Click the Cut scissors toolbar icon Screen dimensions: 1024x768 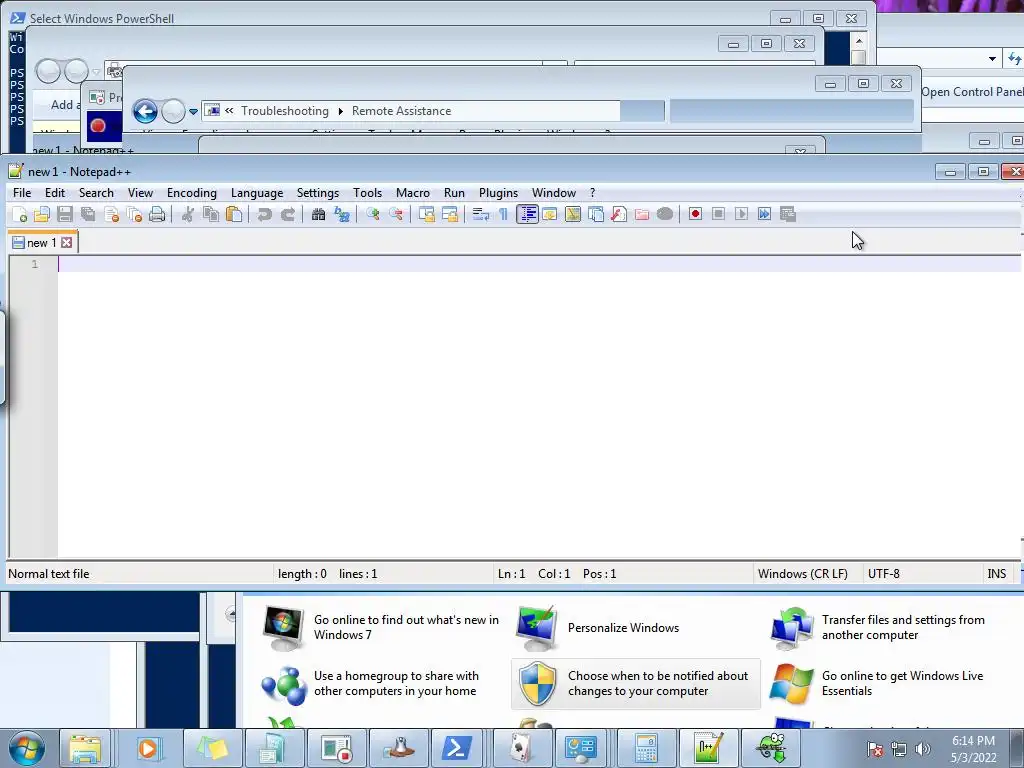(187, 214)
